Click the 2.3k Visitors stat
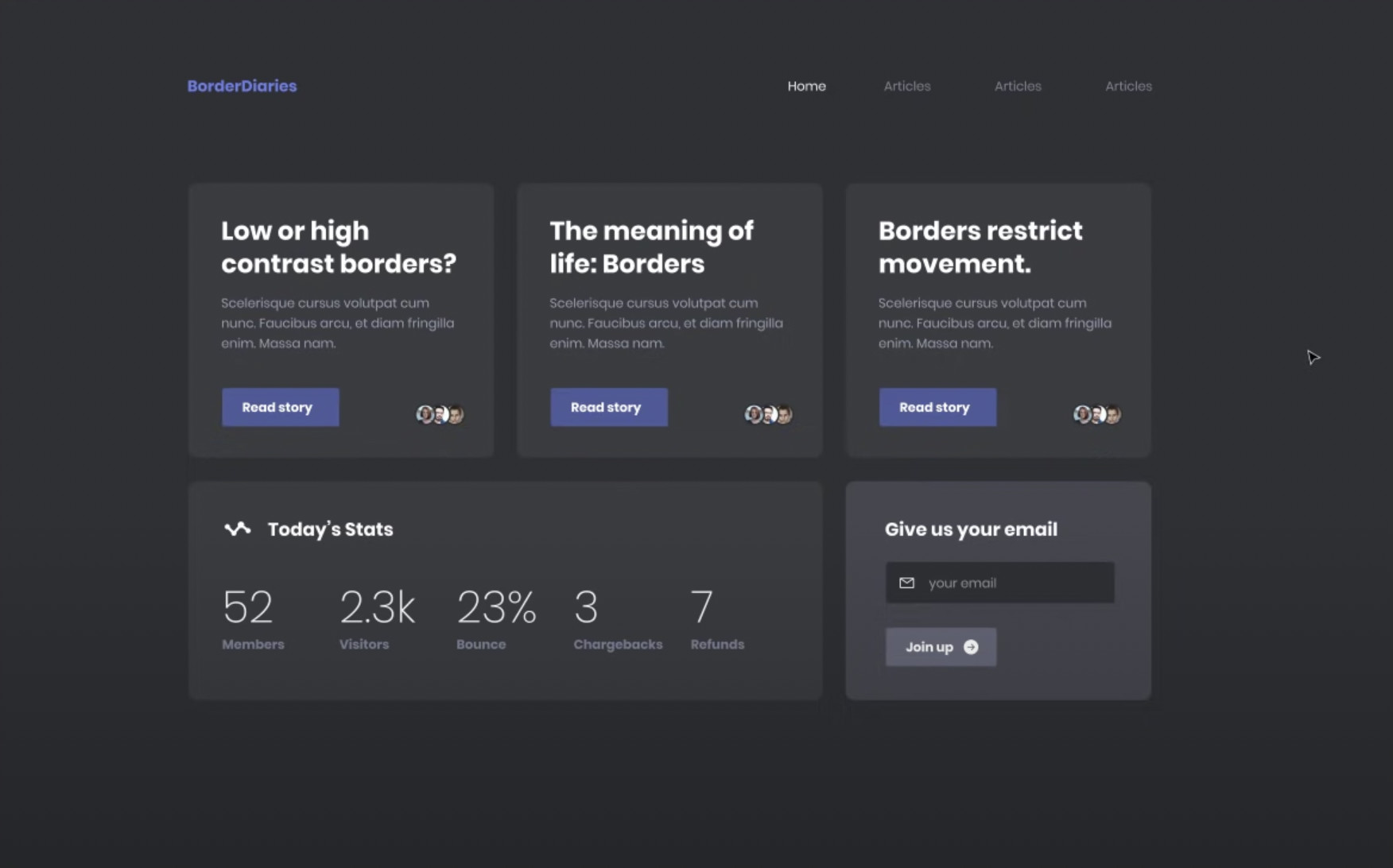Image resolution: width=1393 pixels, height=868 pixels. [377, 620]
